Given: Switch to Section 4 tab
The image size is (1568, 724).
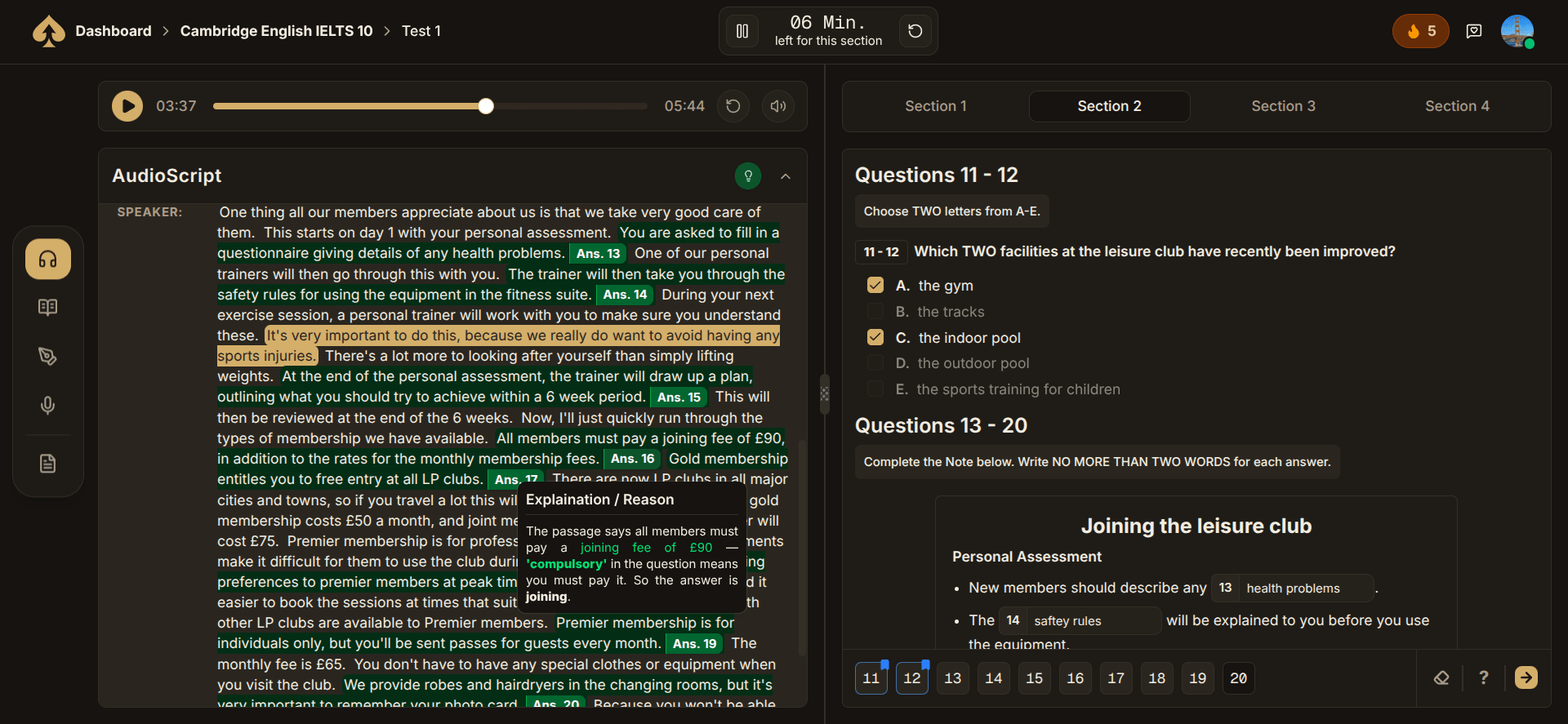Looking at the screenshot, I should click(1457, 106).
